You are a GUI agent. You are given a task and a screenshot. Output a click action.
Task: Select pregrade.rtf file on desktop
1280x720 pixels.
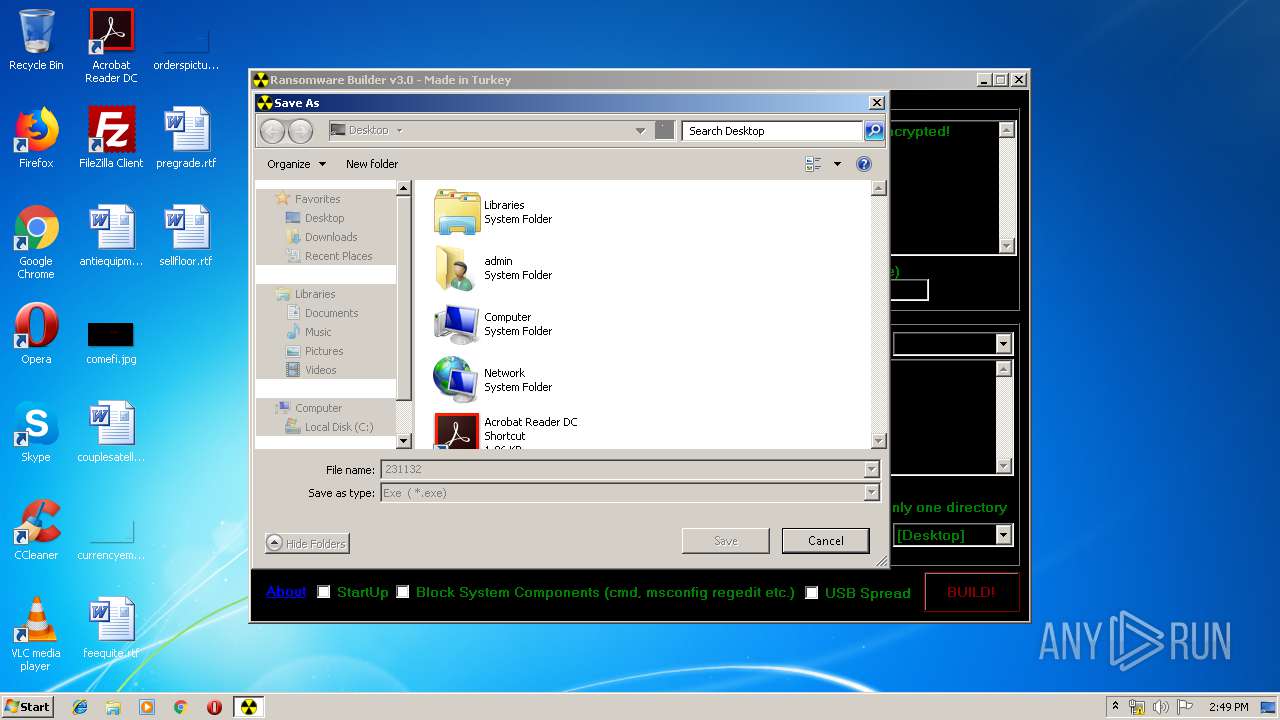point(186,138)
